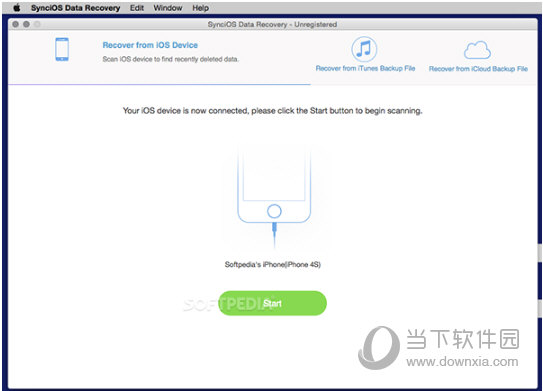The width and height of the screenshot is (543, 391).
Task: Open the Help menu
Action: click(201, 8)
